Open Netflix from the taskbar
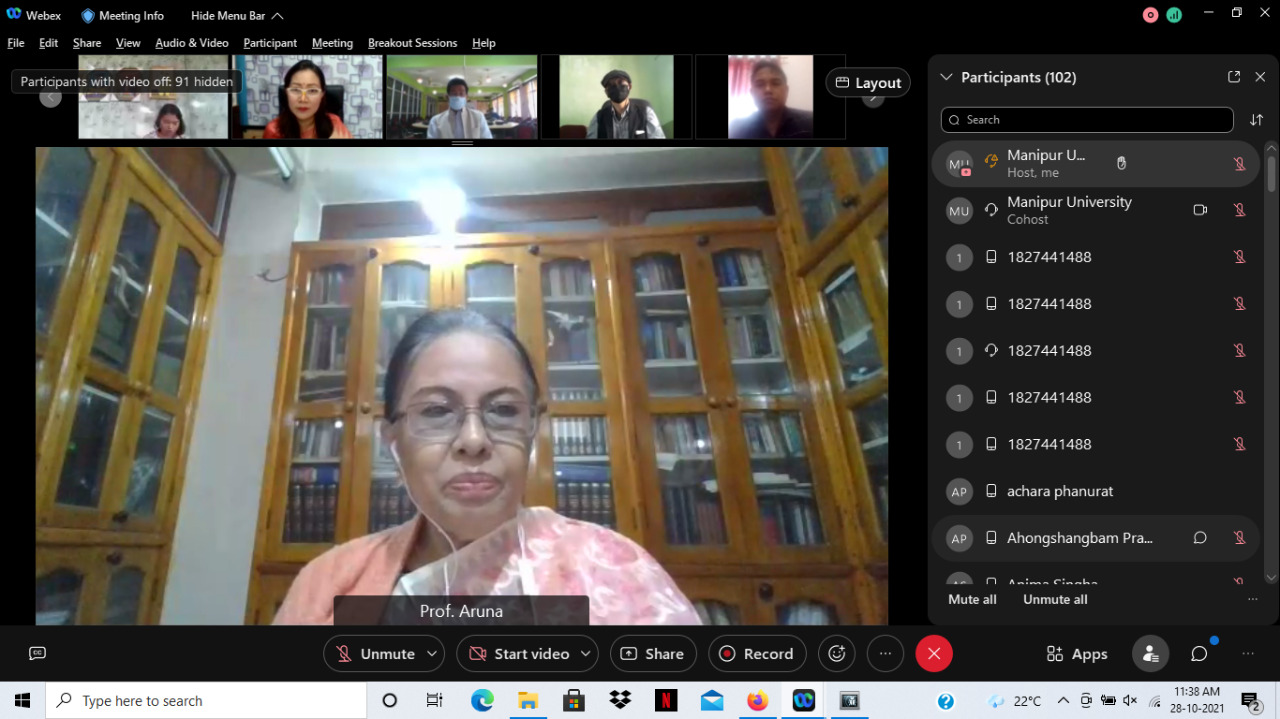 point(666,700)
